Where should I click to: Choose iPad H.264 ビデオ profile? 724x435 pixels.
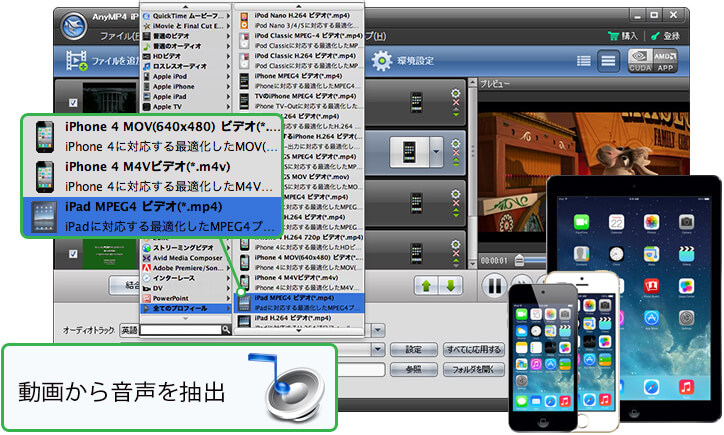[x=299, y=321]
